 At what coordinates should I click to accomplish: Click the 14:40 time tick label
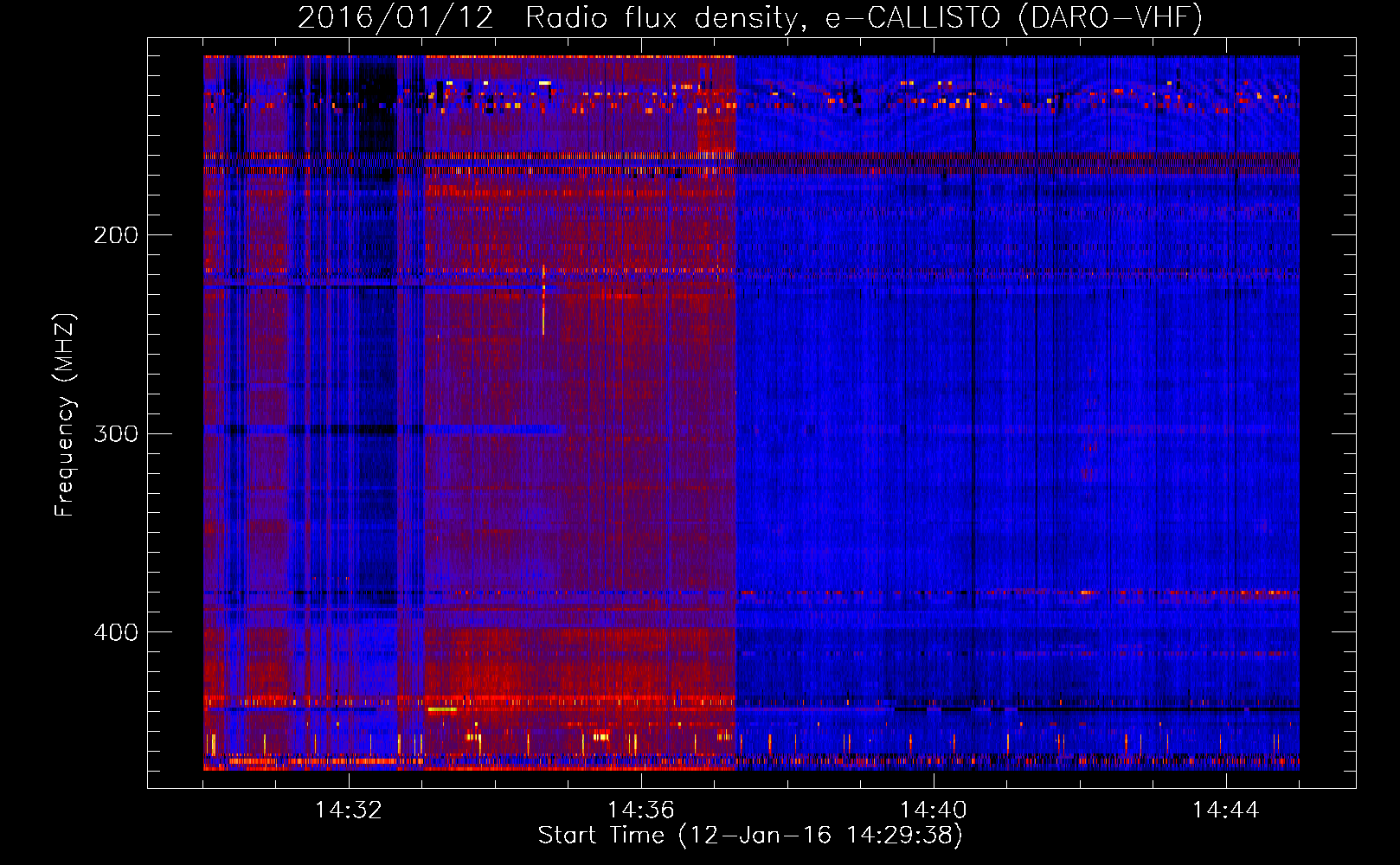934,811
